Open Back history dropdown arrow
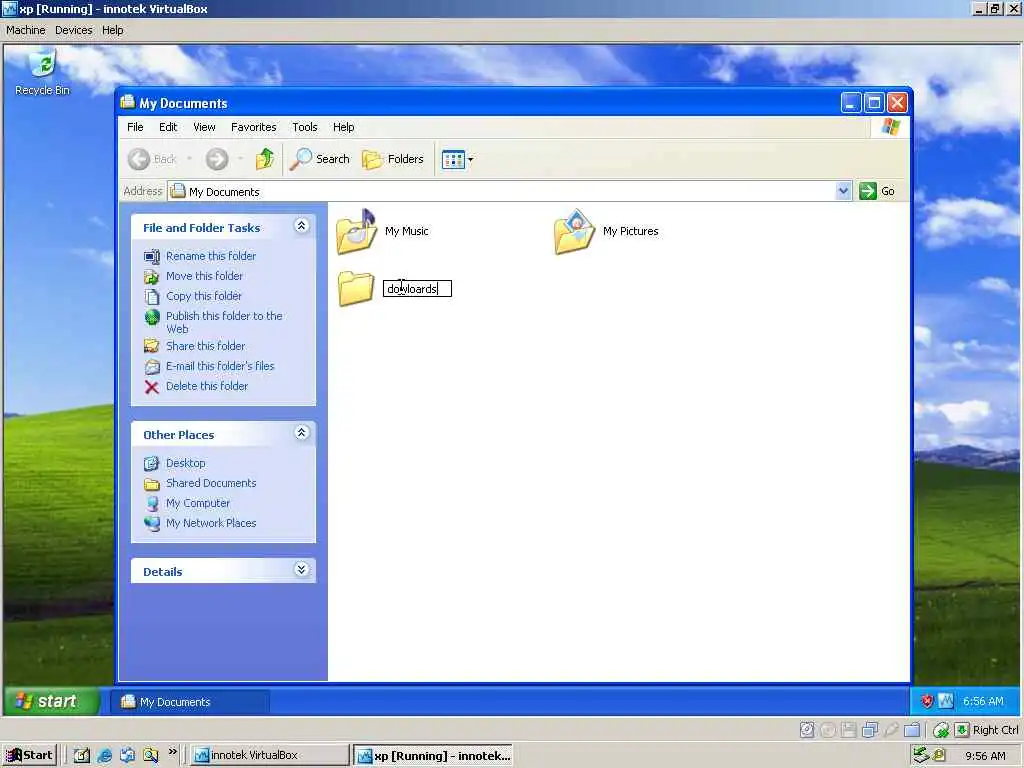Viewport: 1024px width, 768px height. (189, 159)
